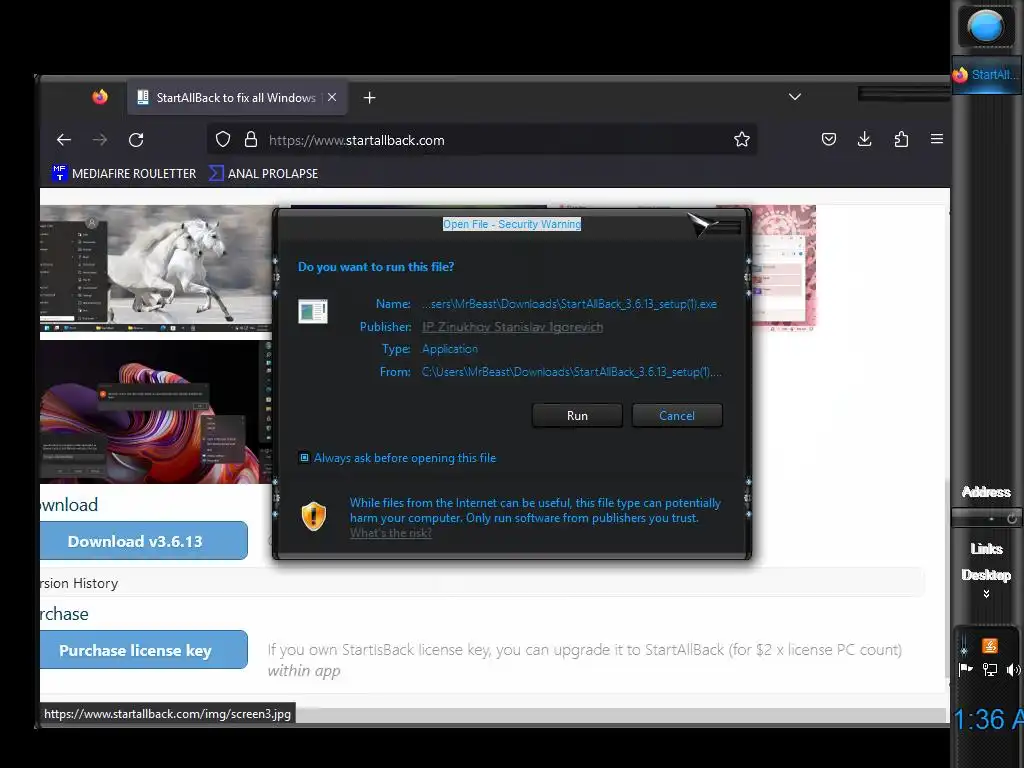
Task: Open MEDIAFIRE ROULETTER bookmark
Action: click(x=124, y=174)
